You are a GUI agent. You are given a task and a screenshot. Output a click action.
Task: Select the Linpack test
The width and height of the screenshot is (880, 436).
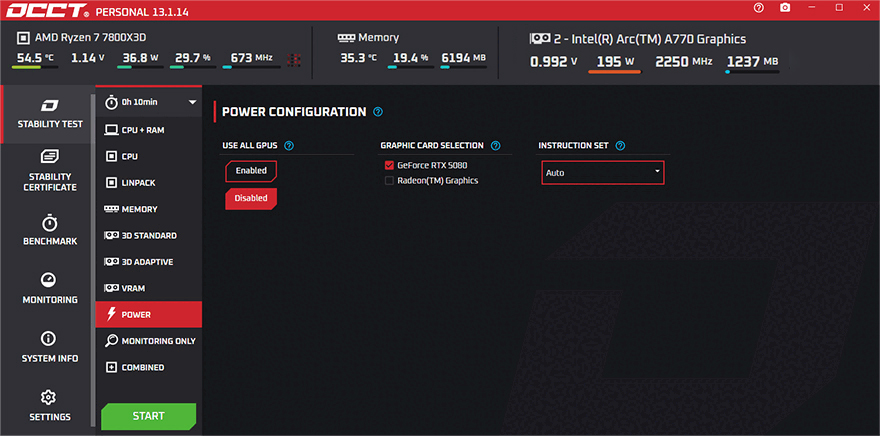pyautogui.click(x=149, y=183)
